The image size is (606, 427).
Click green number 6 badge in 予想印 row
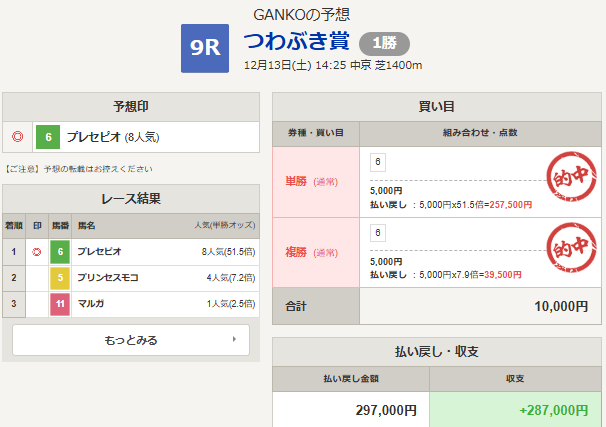(x=48, y=137)
